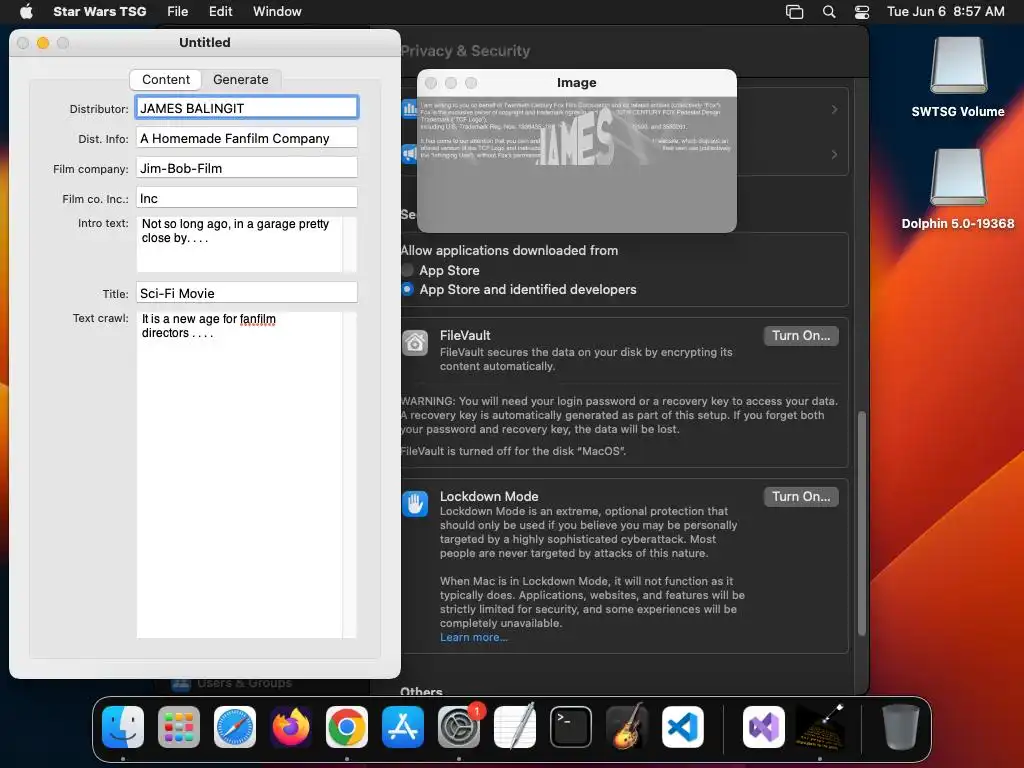Screen dimensions: 1024x768
Task: Click the FileVault house icon
Action: [415, 343]
